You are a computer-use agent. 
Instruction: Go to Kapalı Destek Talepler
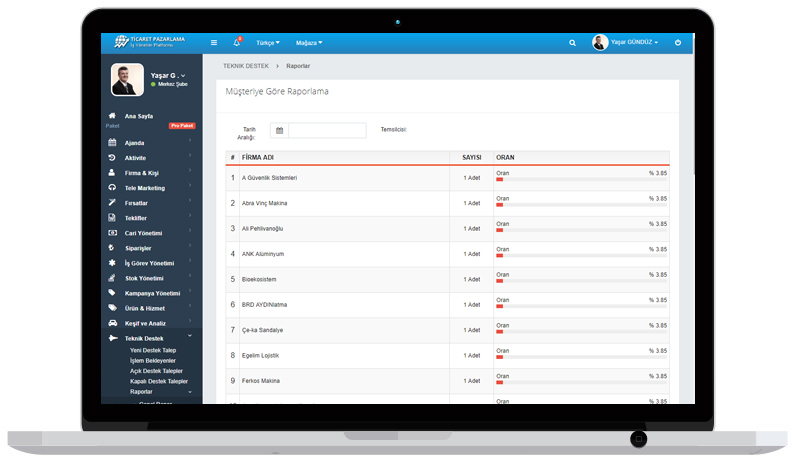click(159, 381)
